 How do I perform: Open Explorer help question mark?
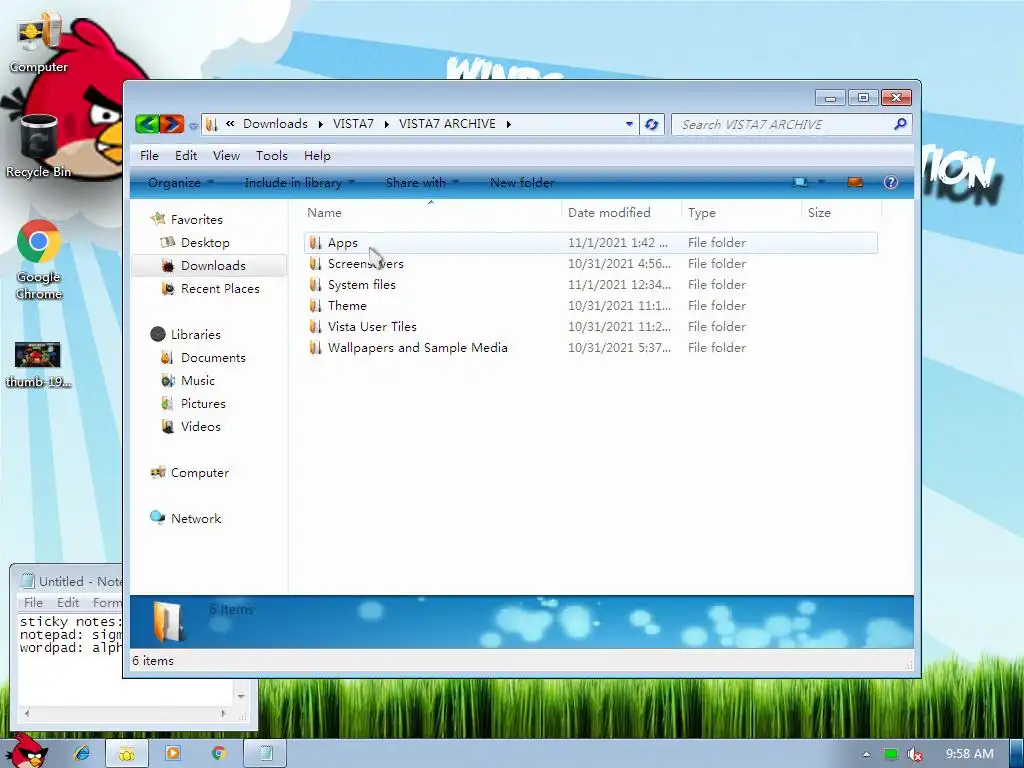891,182
